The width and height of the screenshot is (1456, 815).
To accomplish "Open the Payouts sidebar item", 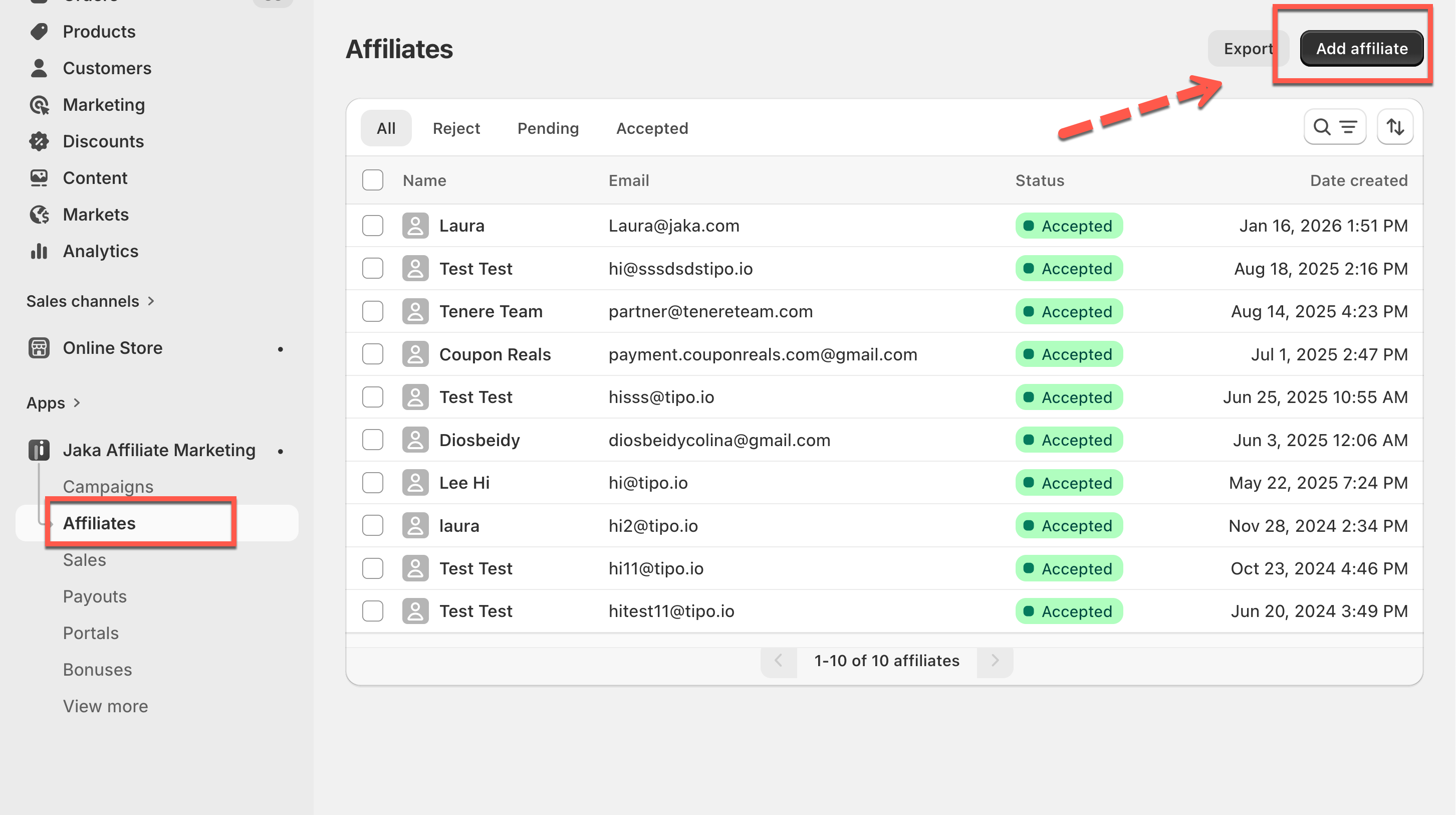I will tap(94, 596).
